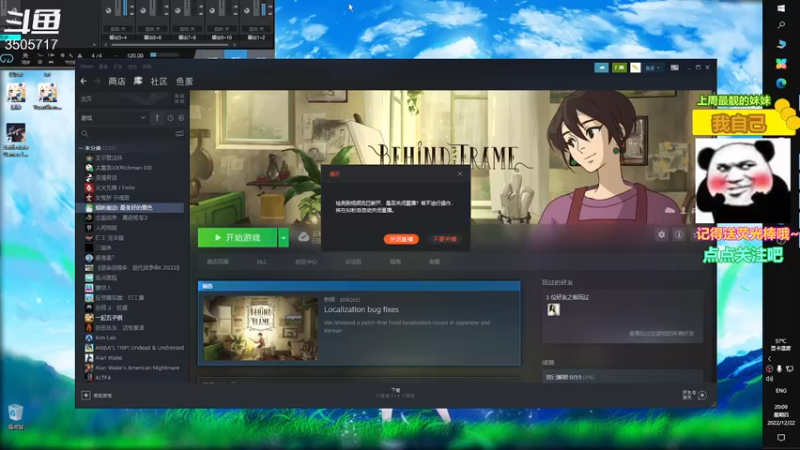
Task: Select Aim Lab in the library
Action: click(106, 338)
